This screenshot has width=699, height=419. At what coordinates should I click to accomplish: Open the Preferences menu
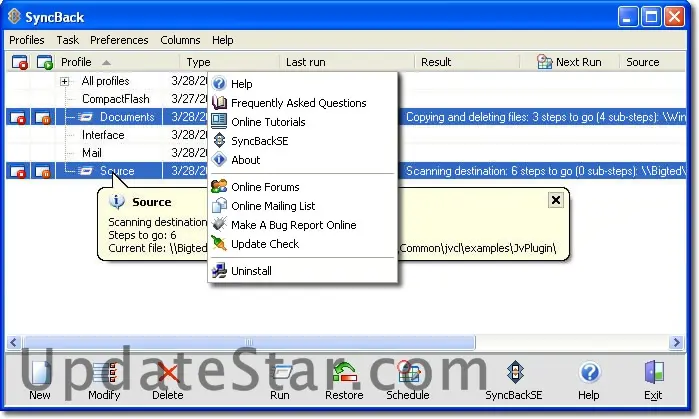coord(119,40)
